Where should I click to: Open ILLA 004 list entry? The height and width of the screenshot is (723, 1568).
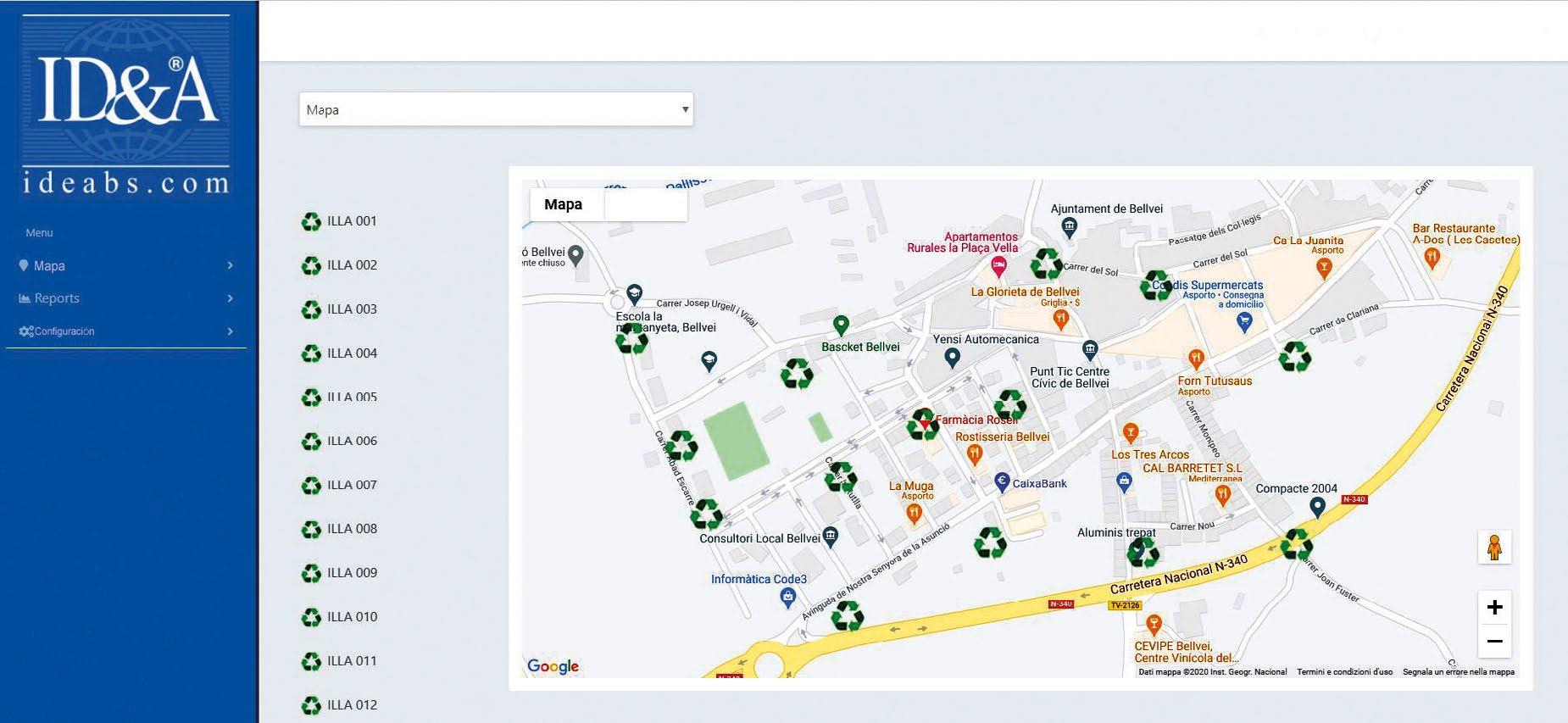pos(339,353)
